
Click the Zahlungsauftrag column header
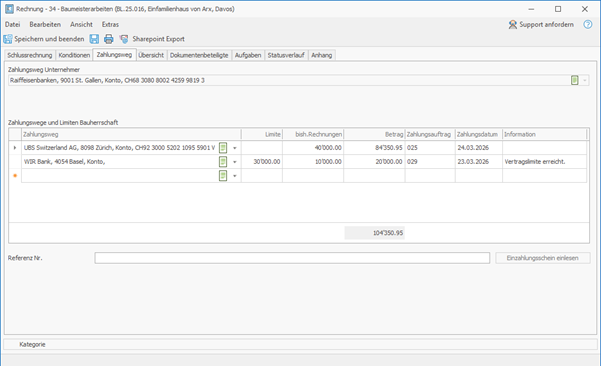coord(430,134)
